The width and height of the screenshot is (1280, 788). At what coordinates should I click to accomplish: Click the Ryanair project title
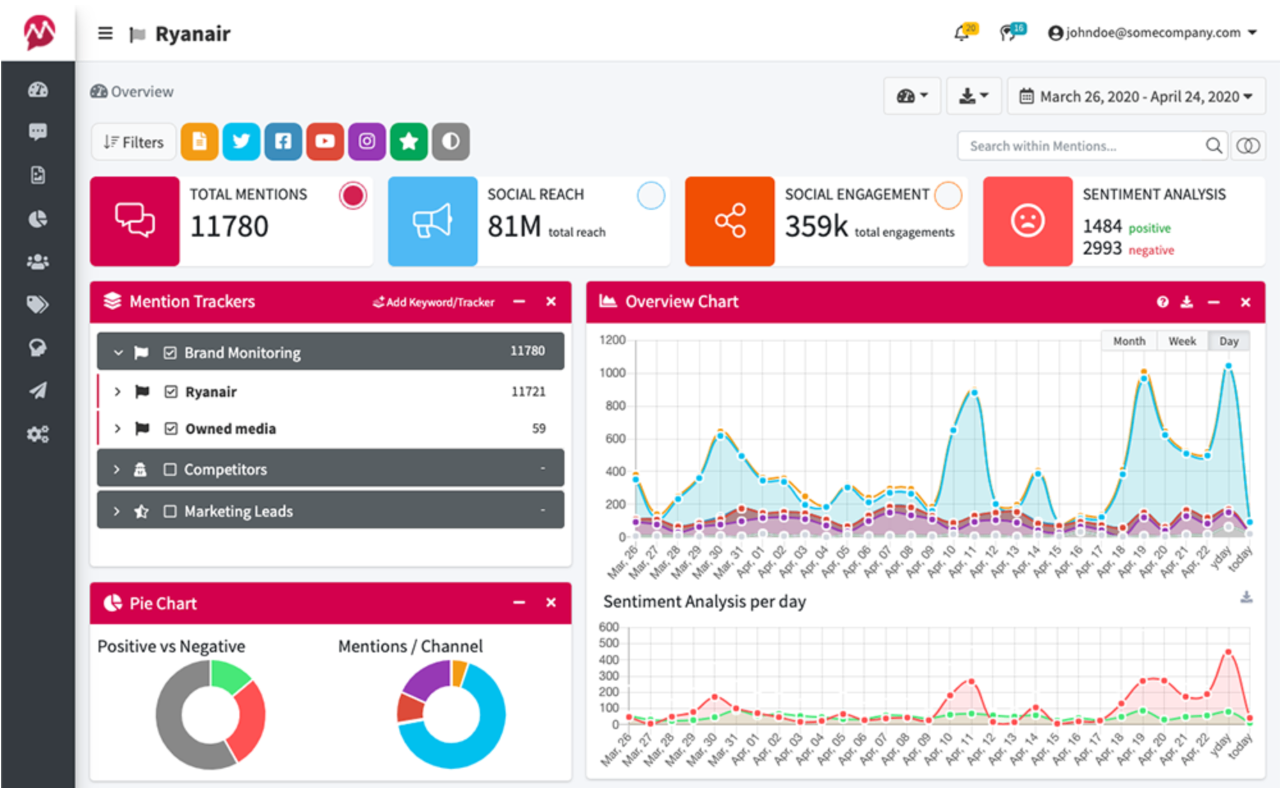point(193,34)
